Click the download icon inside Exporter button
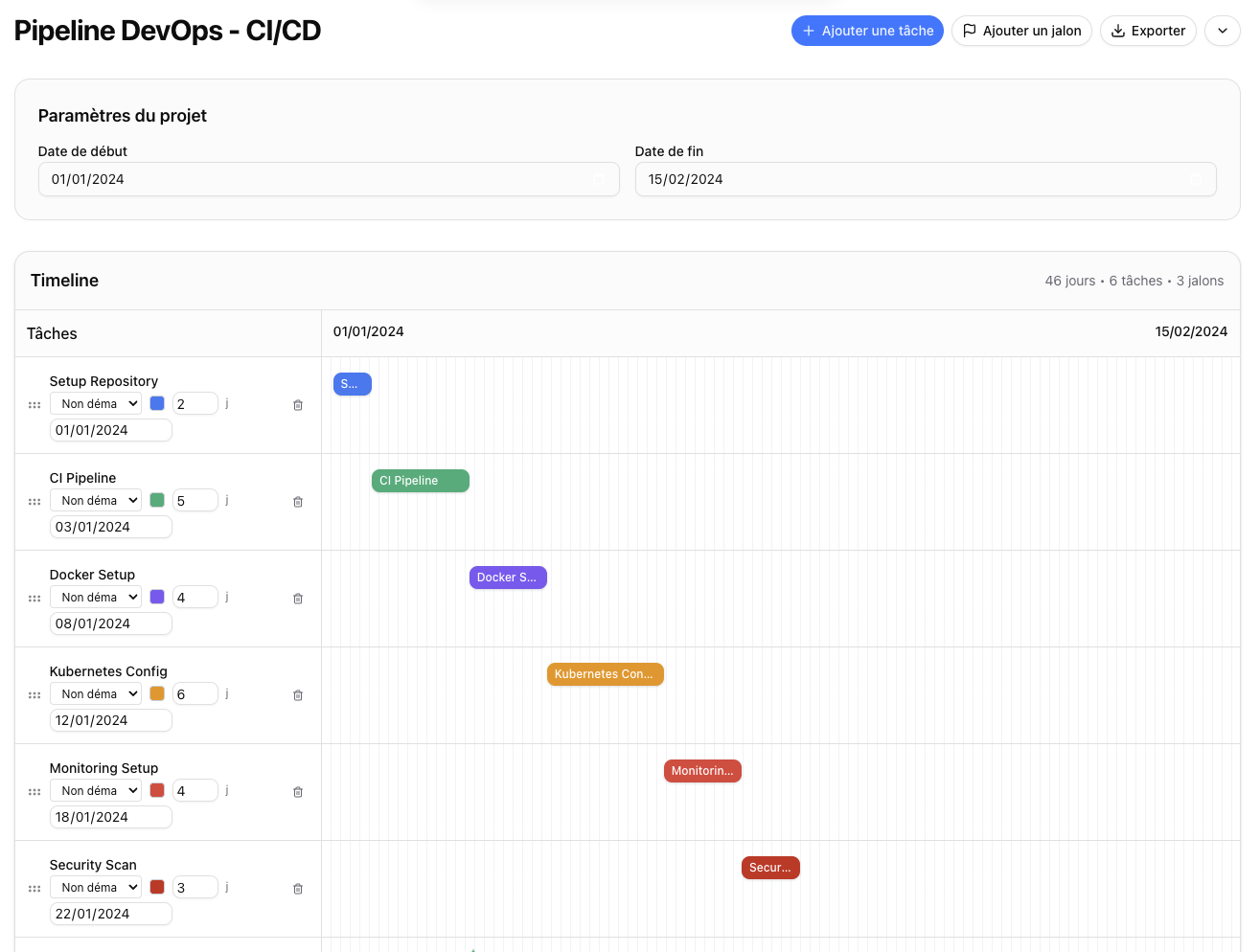This screenshot has height=952, width=1260. [1116, 31]
